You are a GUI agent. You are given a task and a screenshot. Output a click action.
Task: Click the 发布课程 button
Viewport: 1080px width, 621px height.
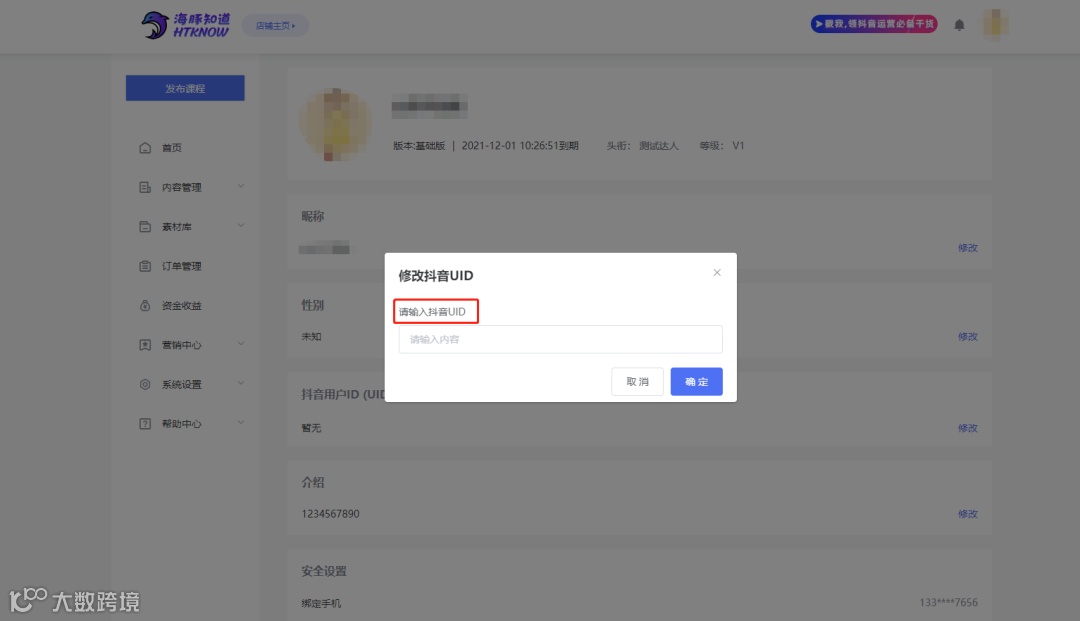click(x=185, y=88)
